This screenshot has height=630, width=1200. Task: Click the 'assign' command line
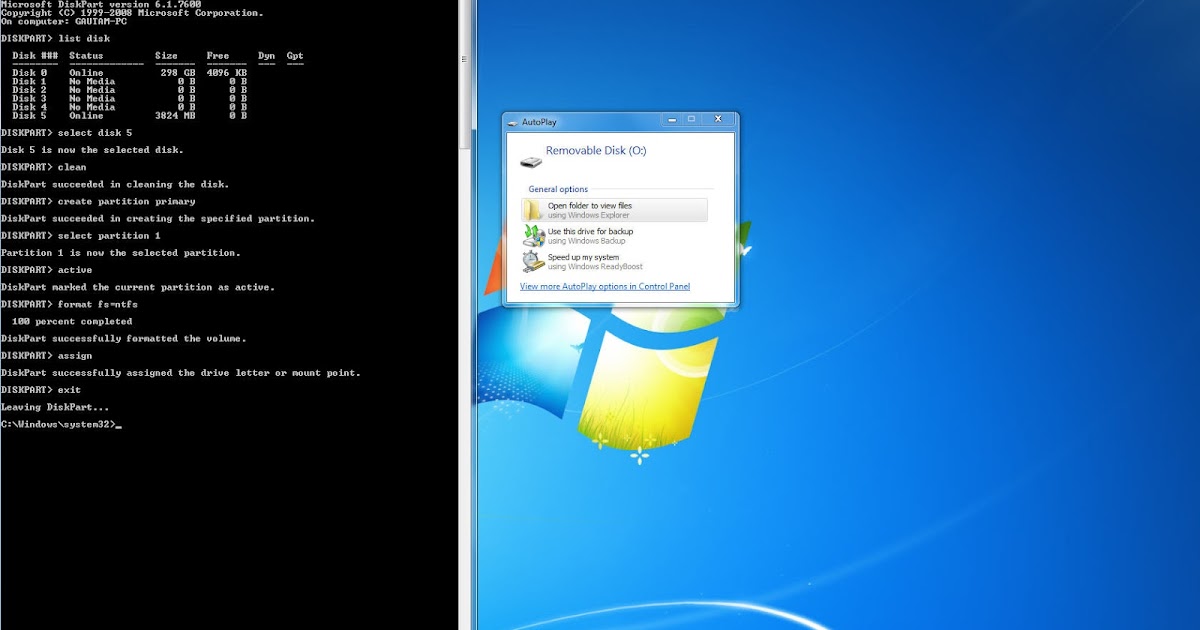46,355
